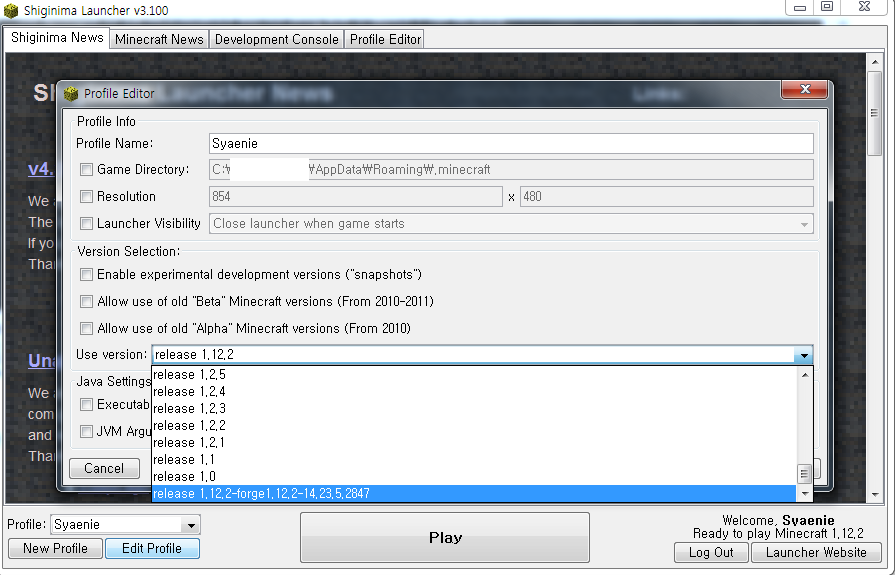Select release 1.2.5 from version list
Screen dimensions: 895x575
click(x=474, y=375)
